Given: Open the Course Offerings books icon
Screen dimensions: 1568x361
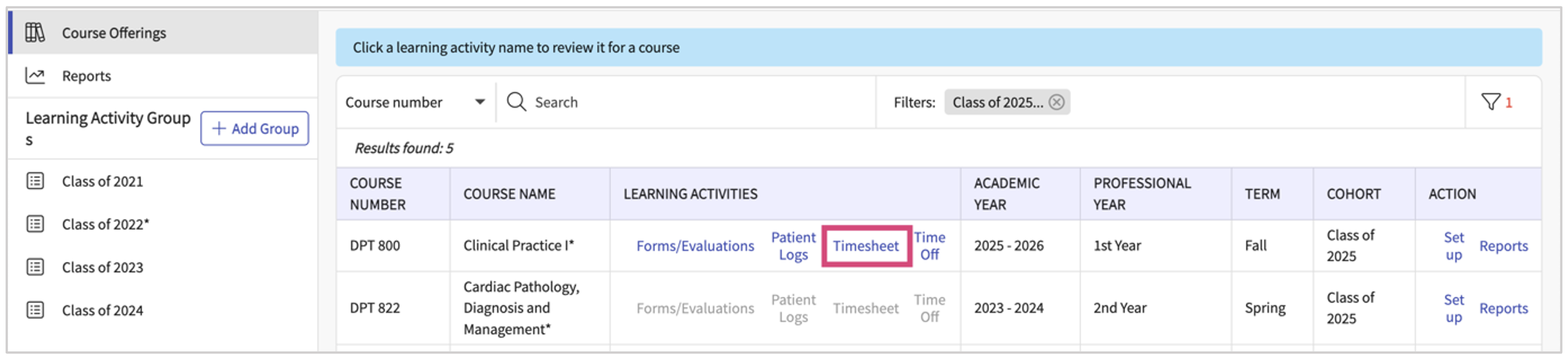Looking at the screenshot, I should coord(35,32).
